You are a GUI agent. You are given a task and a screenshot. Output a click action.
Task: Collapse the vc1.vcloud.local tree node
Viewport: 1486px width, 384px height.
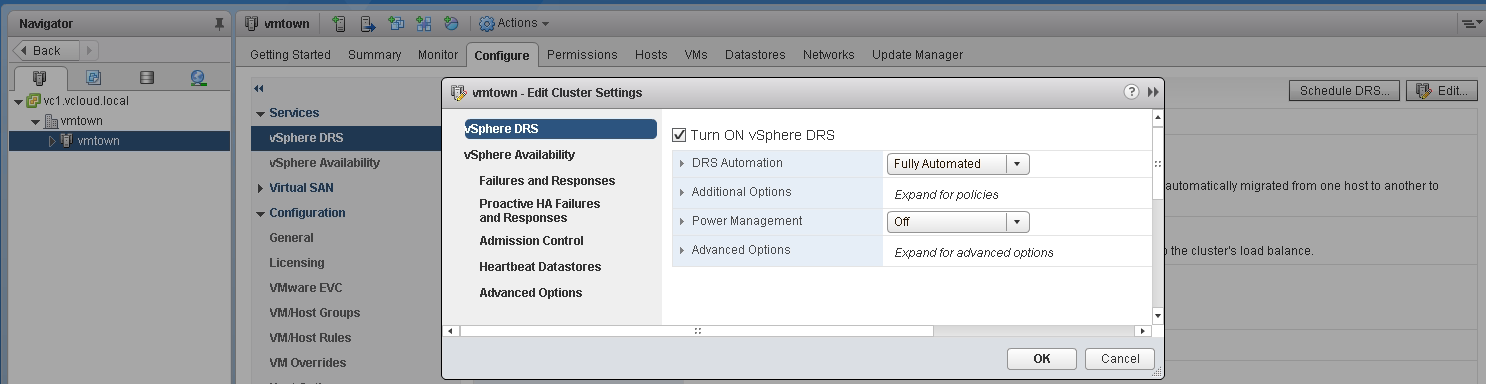19,101
